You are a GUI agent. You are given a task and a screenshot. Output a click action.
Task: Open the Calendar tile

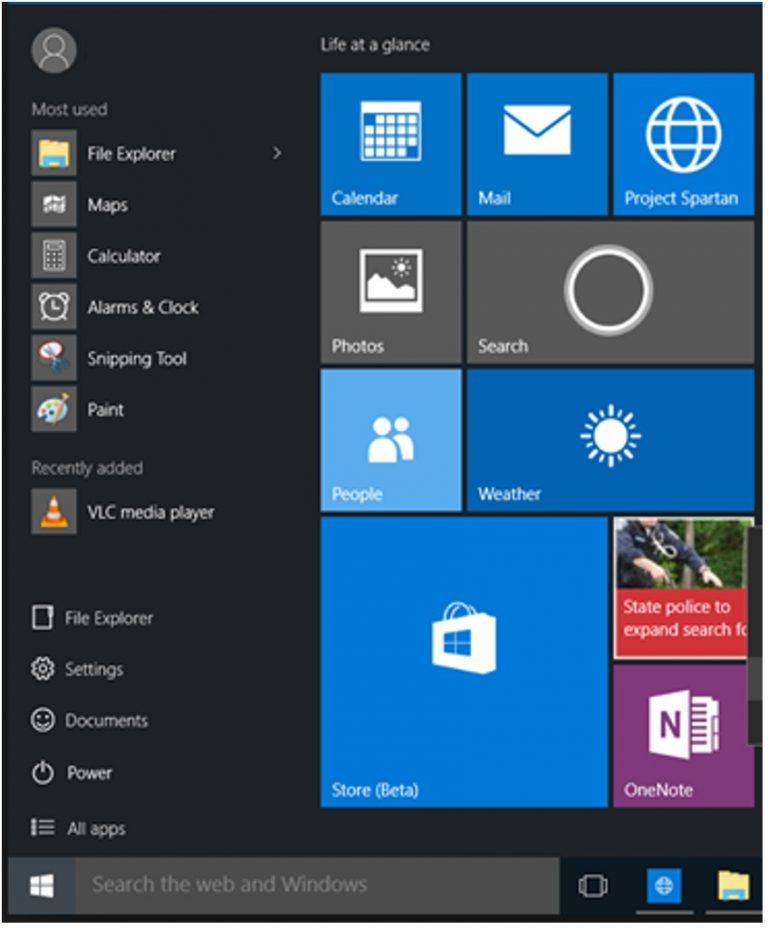(391, 144)
